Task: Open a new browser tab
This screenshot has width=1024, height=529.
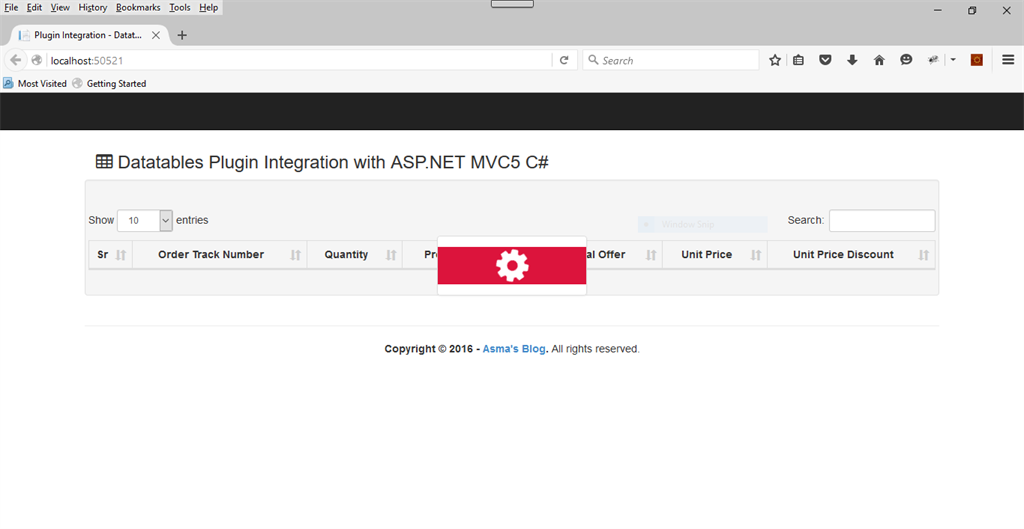Action: (x=182, y=35)
